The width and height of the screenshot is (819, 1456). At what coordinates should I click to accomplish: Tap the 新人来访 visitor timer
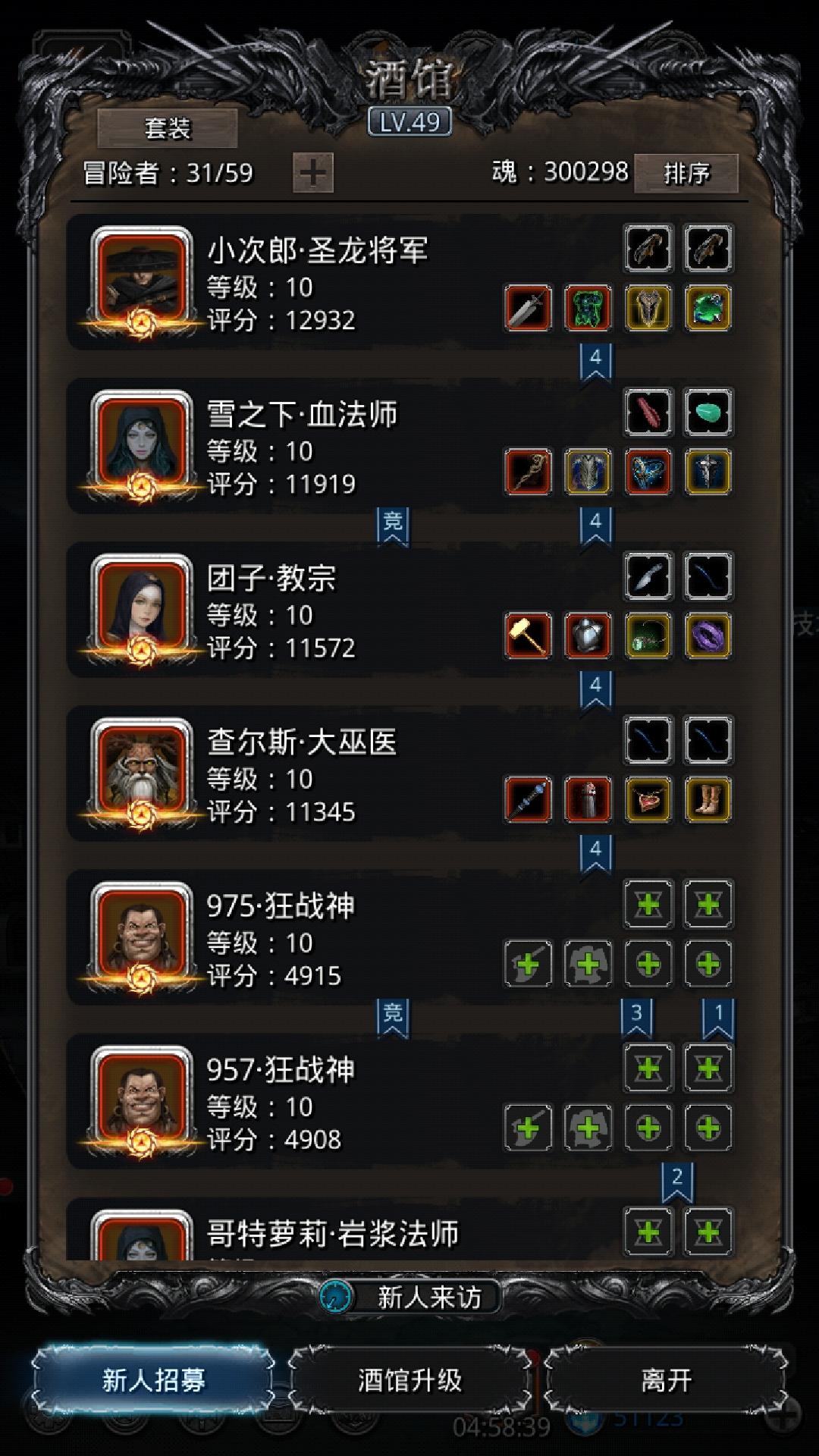pos(409,1297)
